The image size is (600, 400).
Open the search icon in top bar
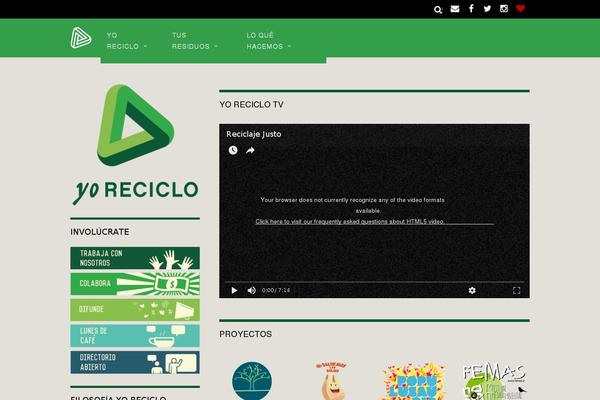click(438, 10)
